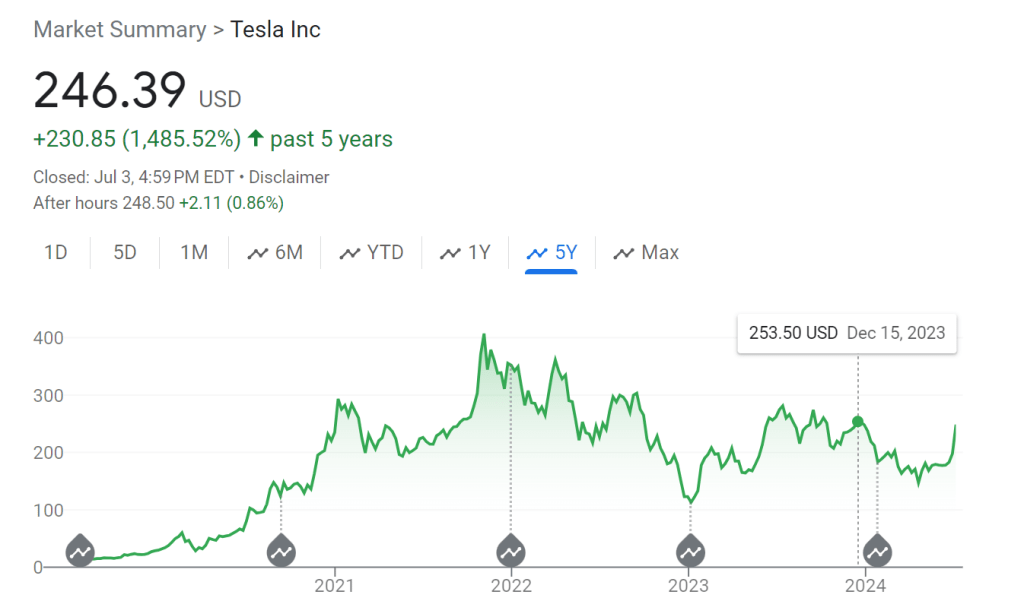Click the event marker icon before 2021

pyautogui.click(x=281, y=550)
